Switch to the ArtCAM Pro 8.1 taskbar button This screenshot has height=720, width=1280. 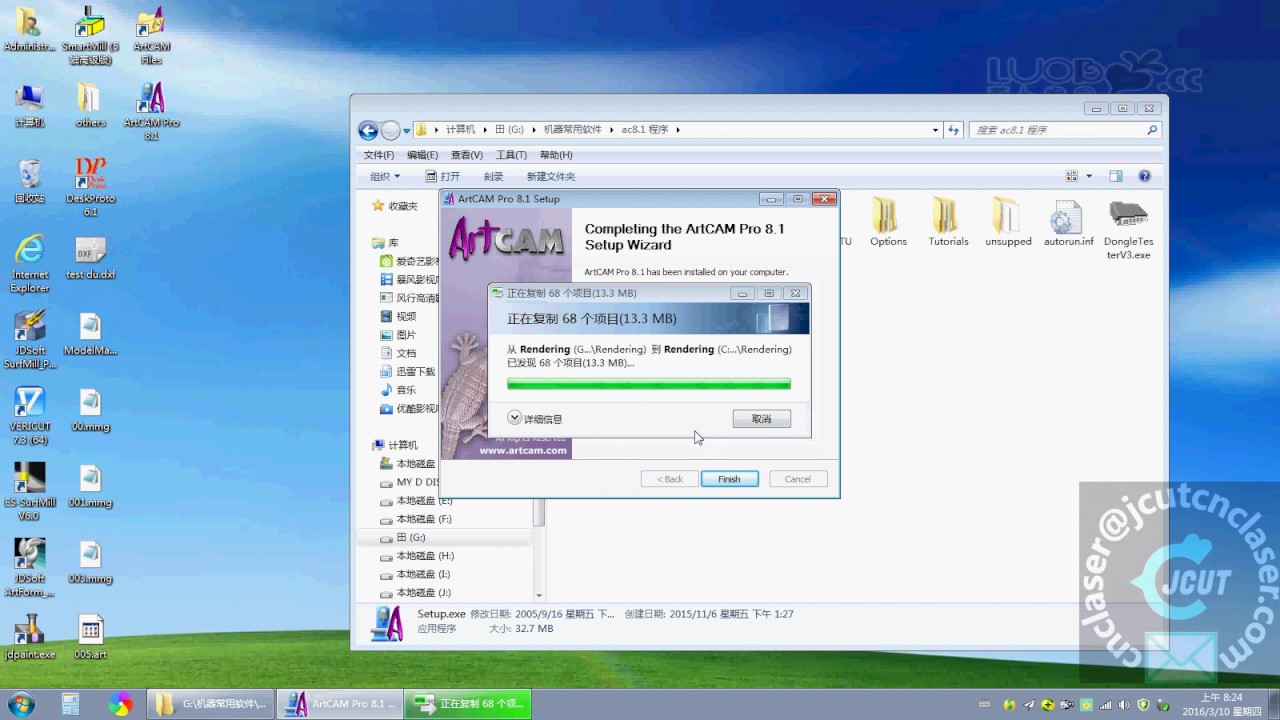click(x=339, y=704)
